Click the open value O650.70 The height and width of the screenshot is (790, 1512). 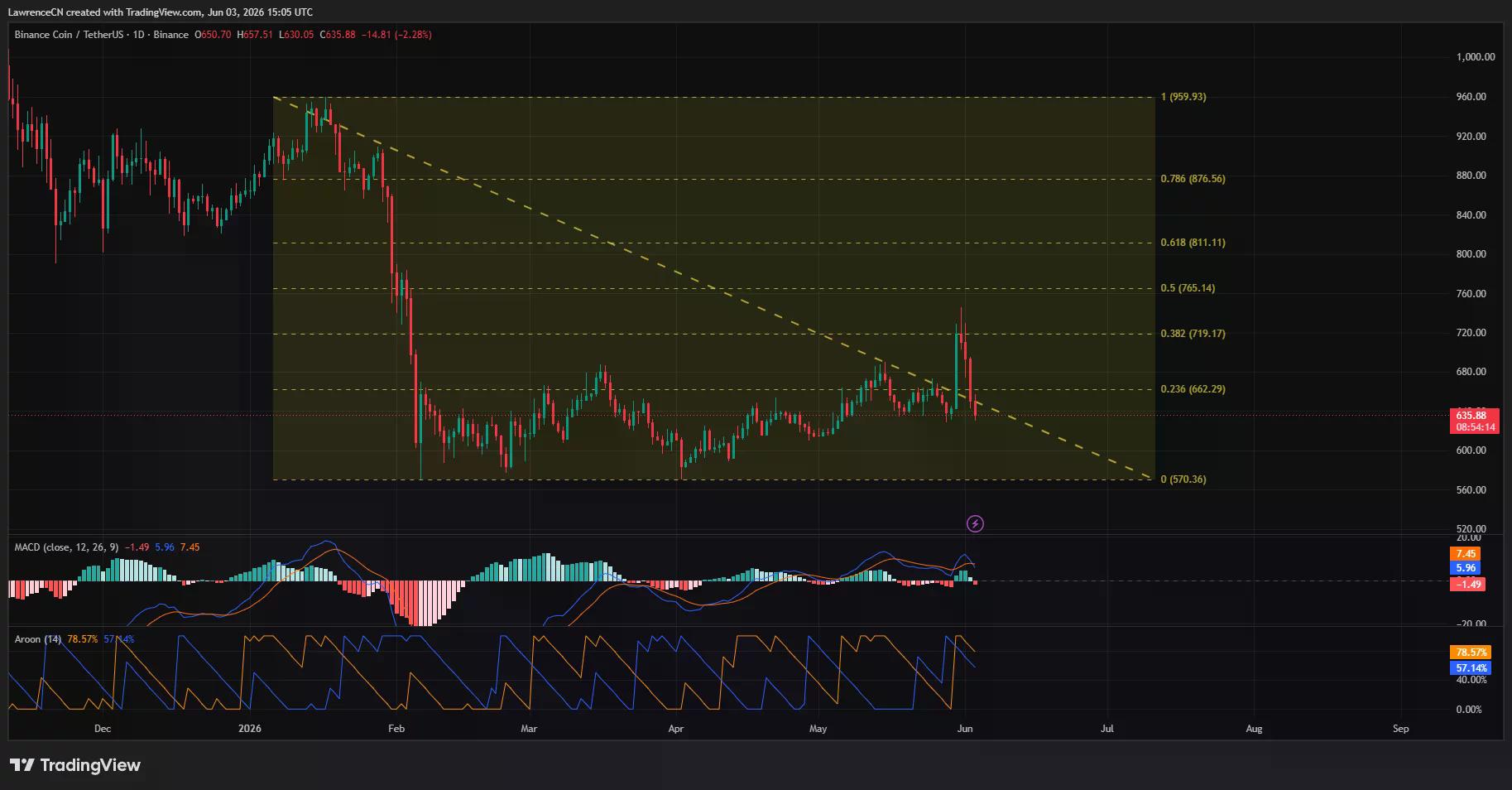(213, 35)
